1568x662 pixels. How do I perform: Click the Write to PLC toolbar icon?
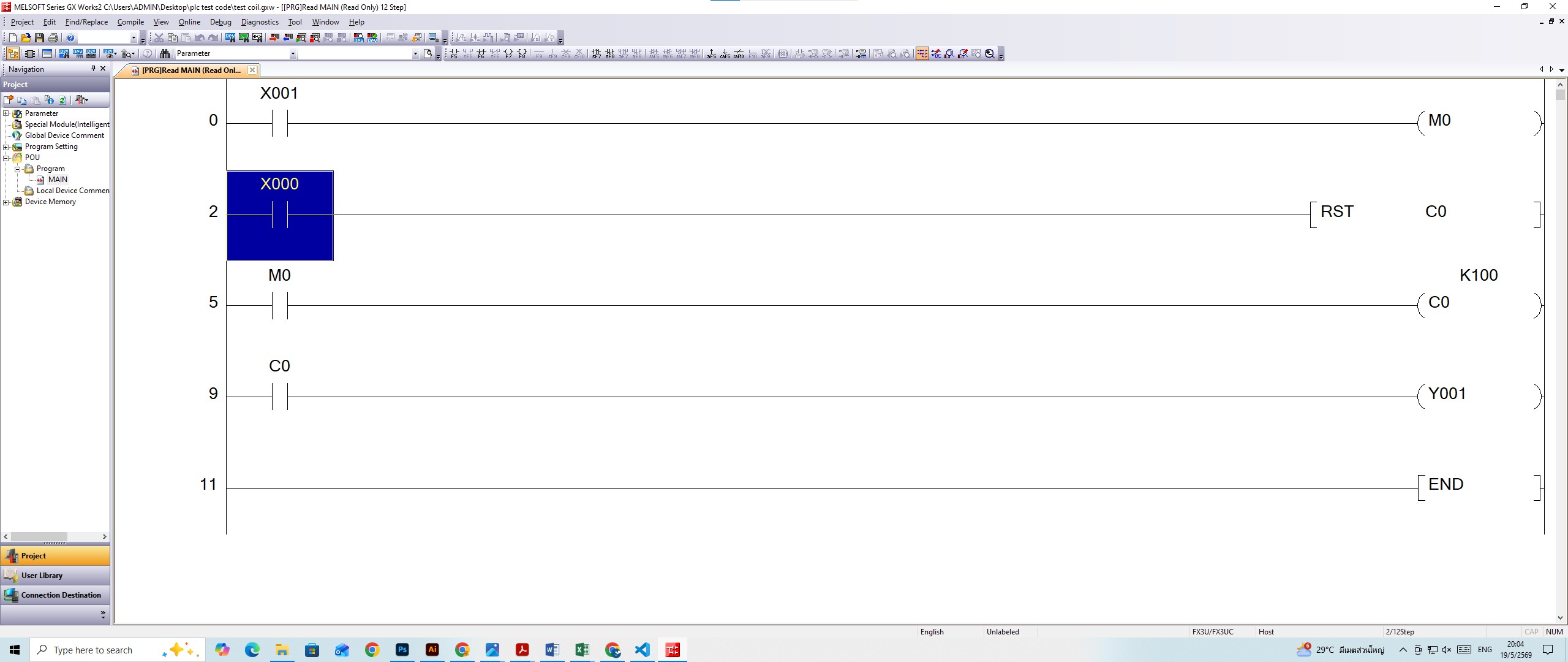[x=274, y=38]
